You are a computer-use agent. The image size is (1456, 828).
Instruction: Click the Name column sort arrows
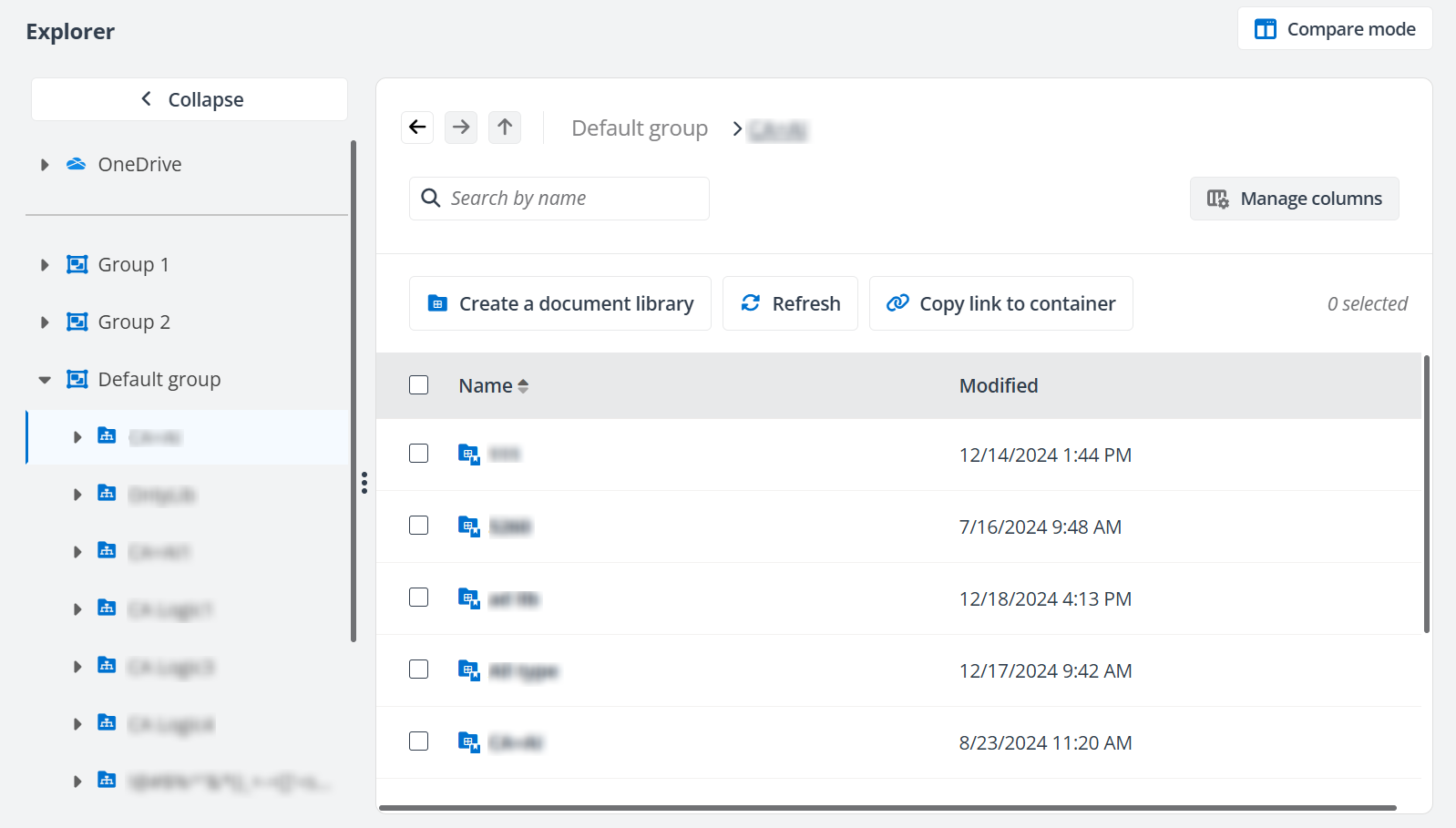click(x=523, y=386)
